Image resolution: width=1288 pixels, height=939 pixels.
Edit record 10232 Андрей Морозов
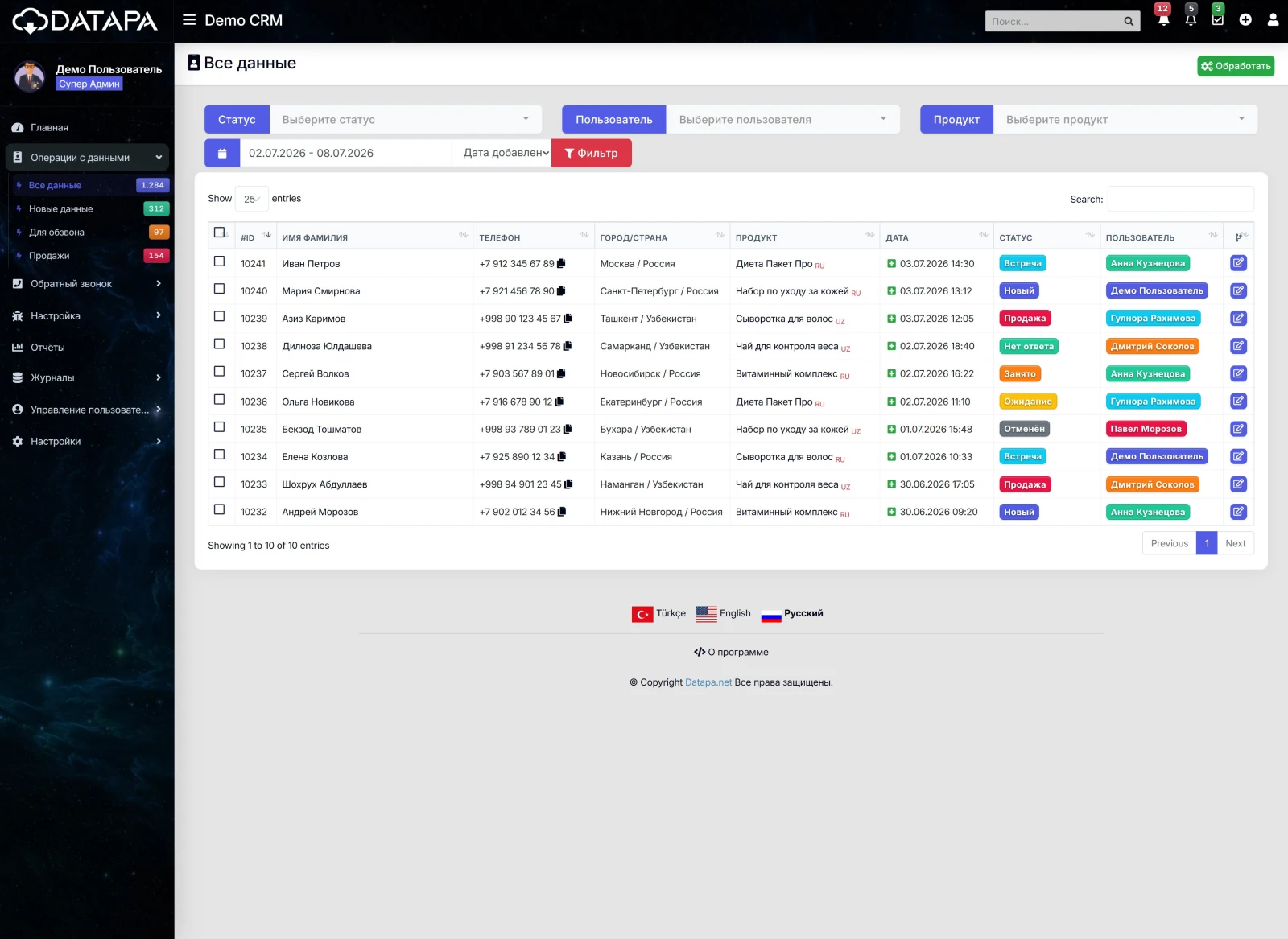(1238, 512)
